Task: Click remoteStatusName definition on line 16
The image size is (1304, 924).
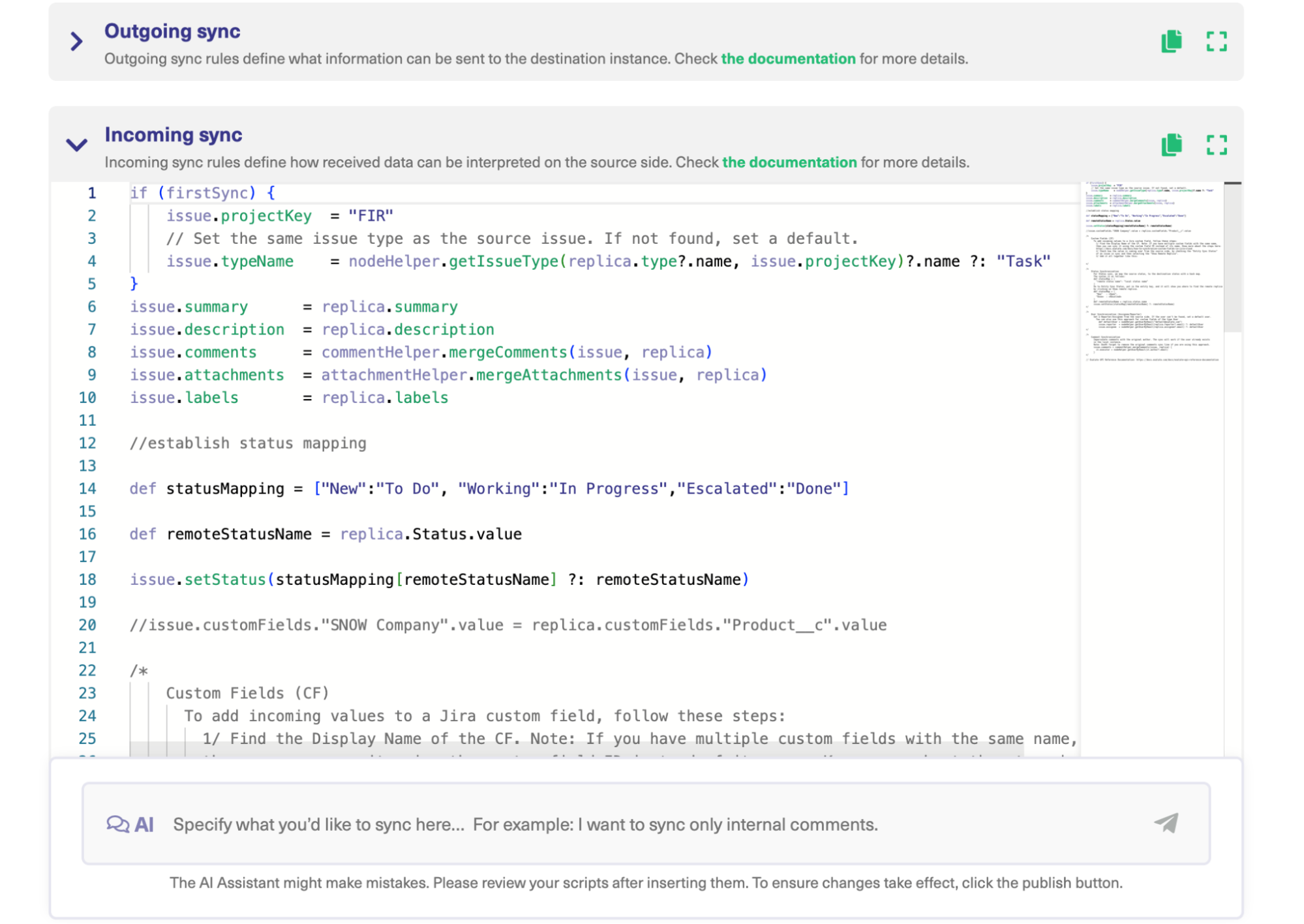Action: (x=325, y=534)
